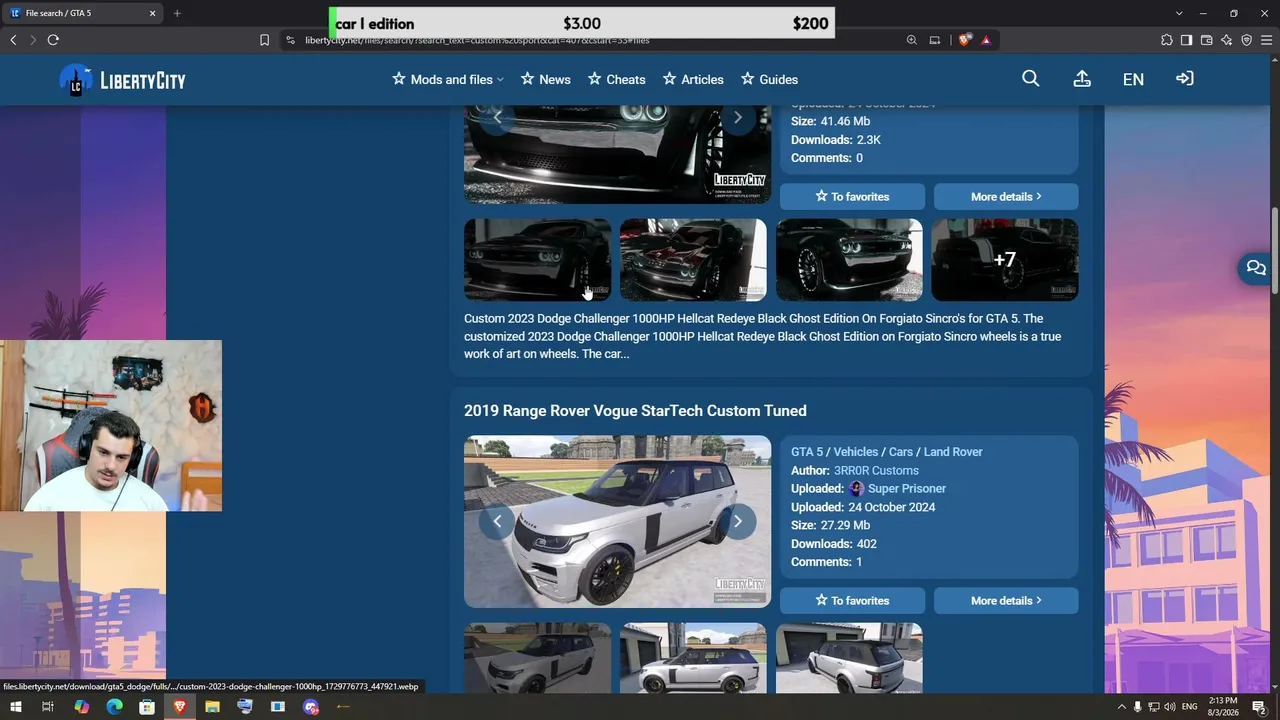Image resolution: width=1280 pixels, height=720 pixels.
Task: Open the taskbar clock showing 2:13 PM
Action: point(1224,707)
